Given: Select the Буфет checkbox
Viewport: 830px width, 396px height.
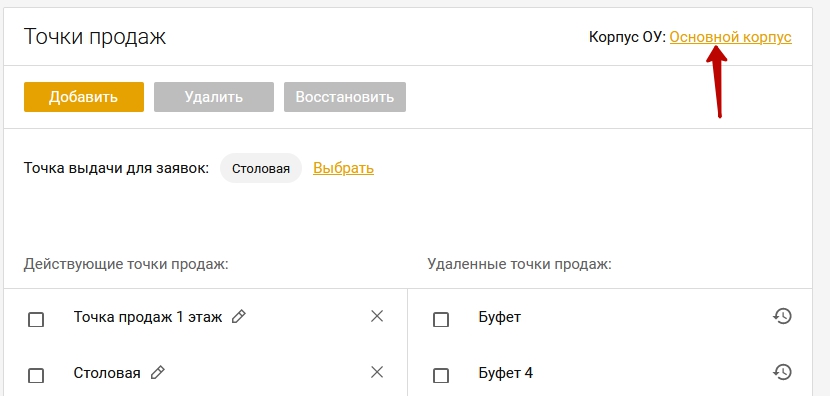Looking at the screenshot, I should (x=441, y=320).
